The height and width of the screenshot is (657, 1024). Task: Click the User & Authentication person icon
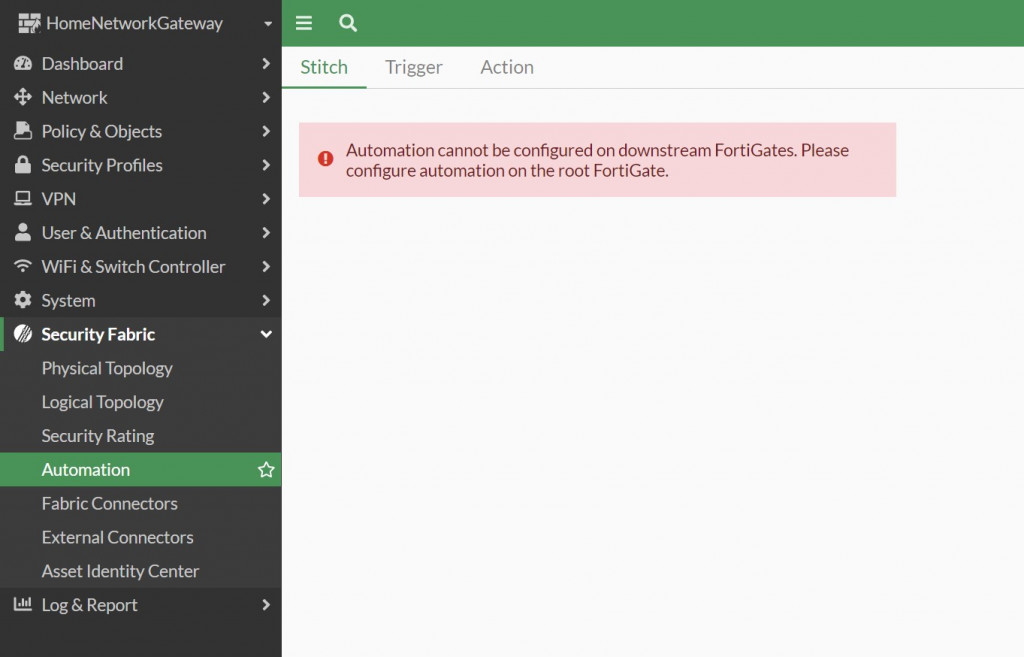pos(23,232)
